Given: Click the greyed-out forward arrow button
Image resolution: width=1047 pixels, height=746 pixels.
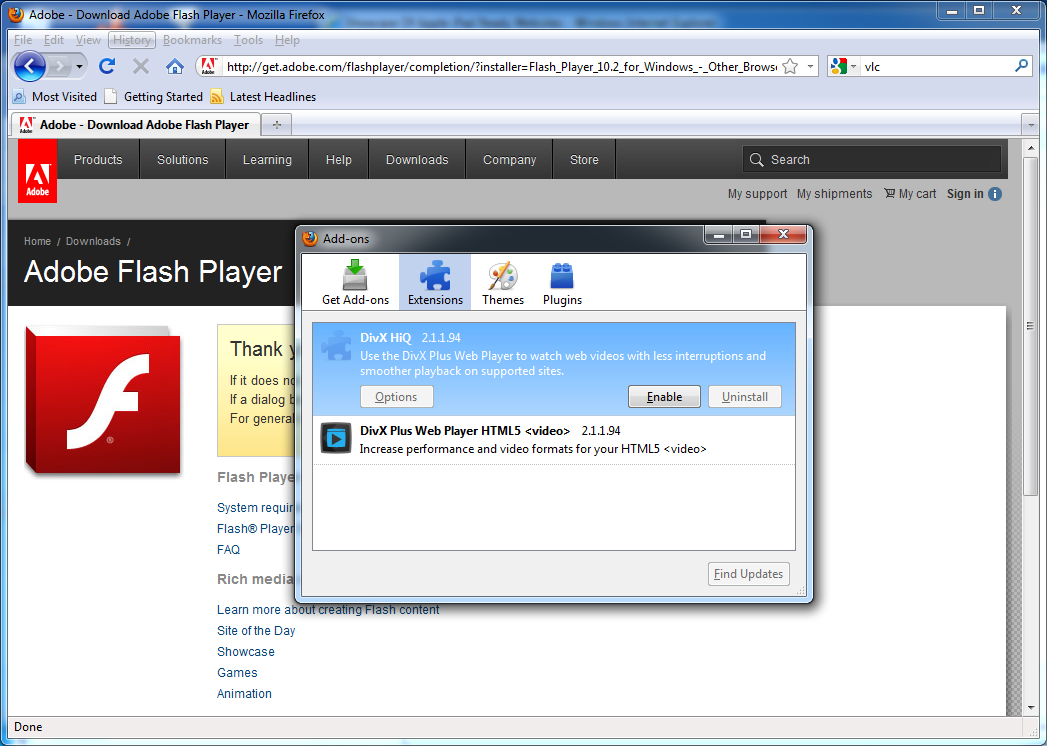Looking at the screenshot, I should pyautogui.click(x=60, y=66).
